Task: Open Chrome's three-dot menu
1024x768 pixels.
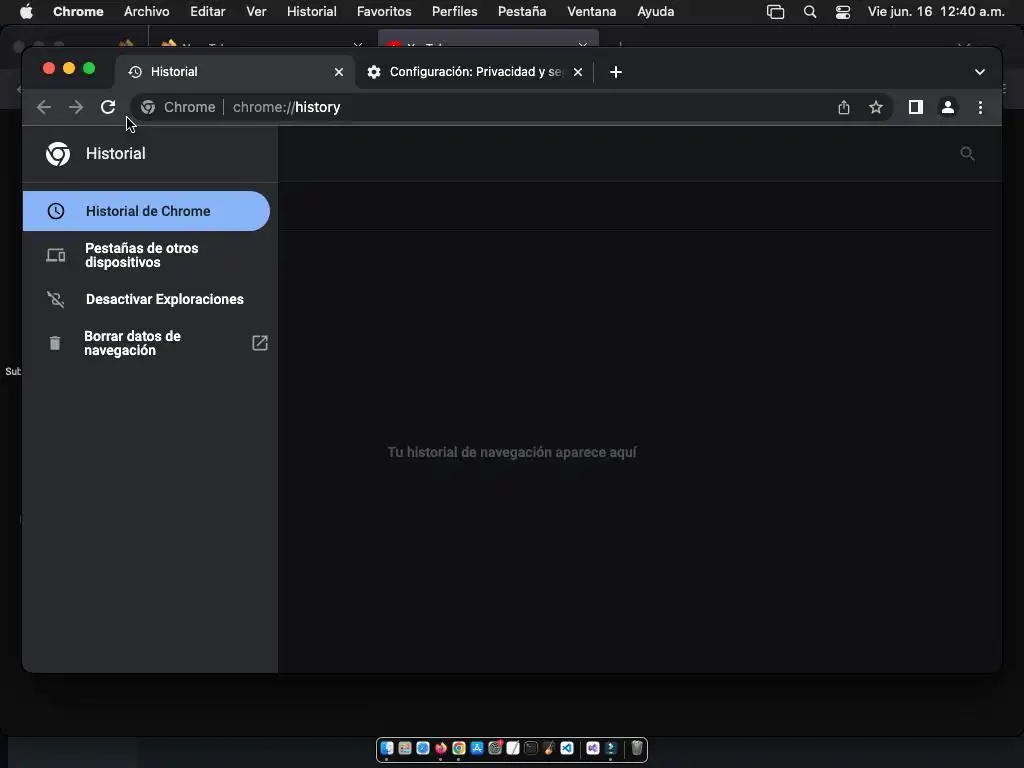Action: (980, 107)
